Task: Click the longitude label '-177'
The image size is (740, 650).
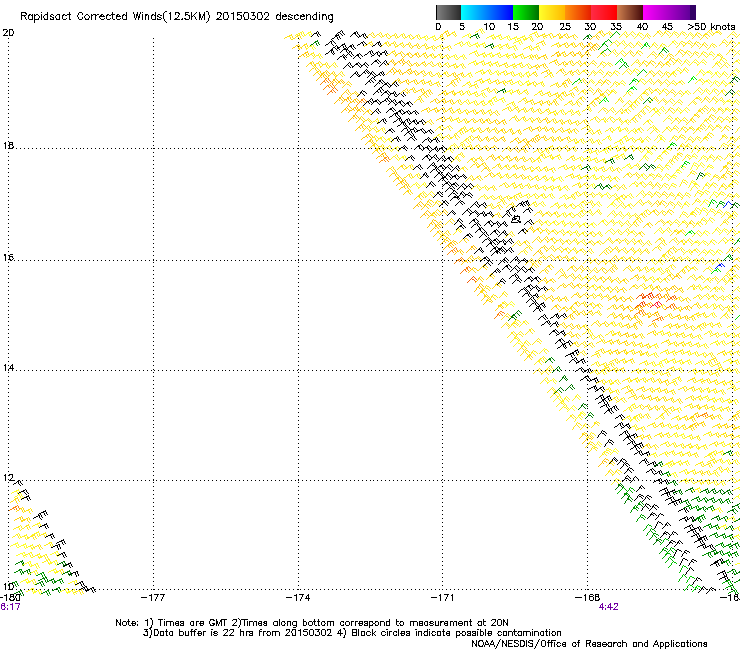Action: 153,598
